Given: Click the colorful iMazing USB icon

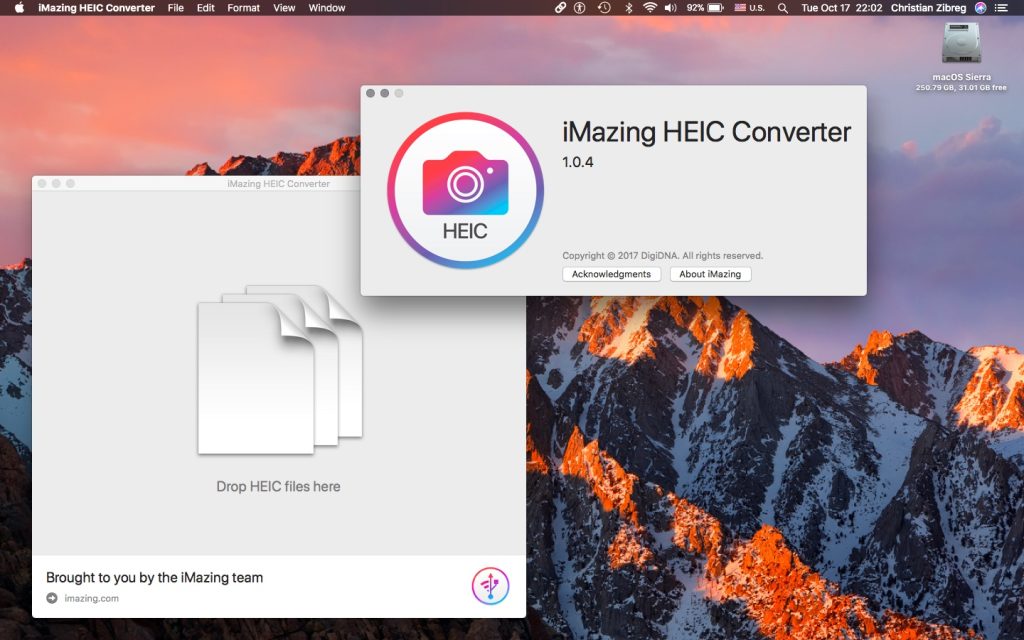Looking at the screenshot, I should point(490,585).
